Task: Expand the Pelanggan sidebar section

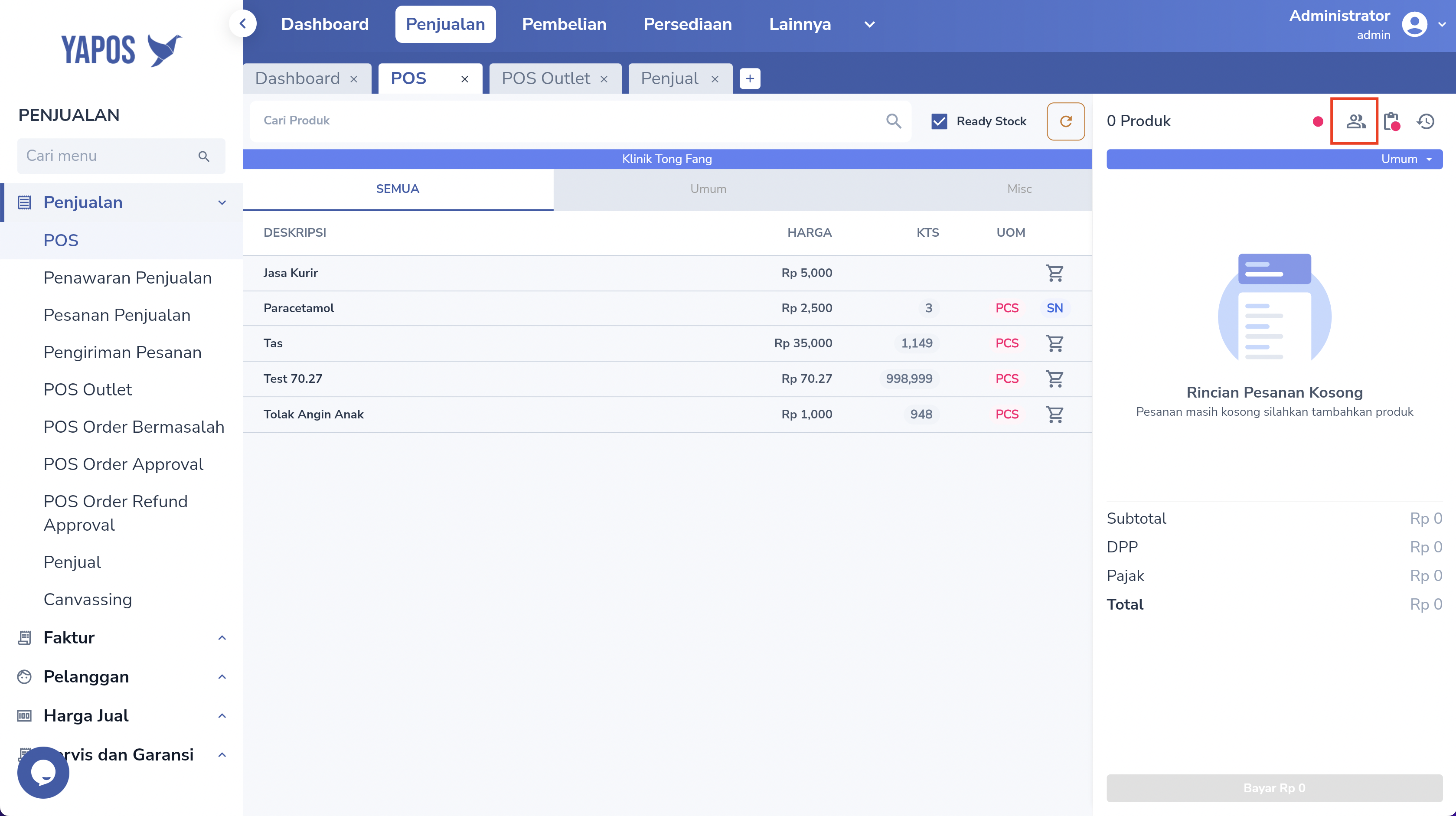Action: coord(222,677)
